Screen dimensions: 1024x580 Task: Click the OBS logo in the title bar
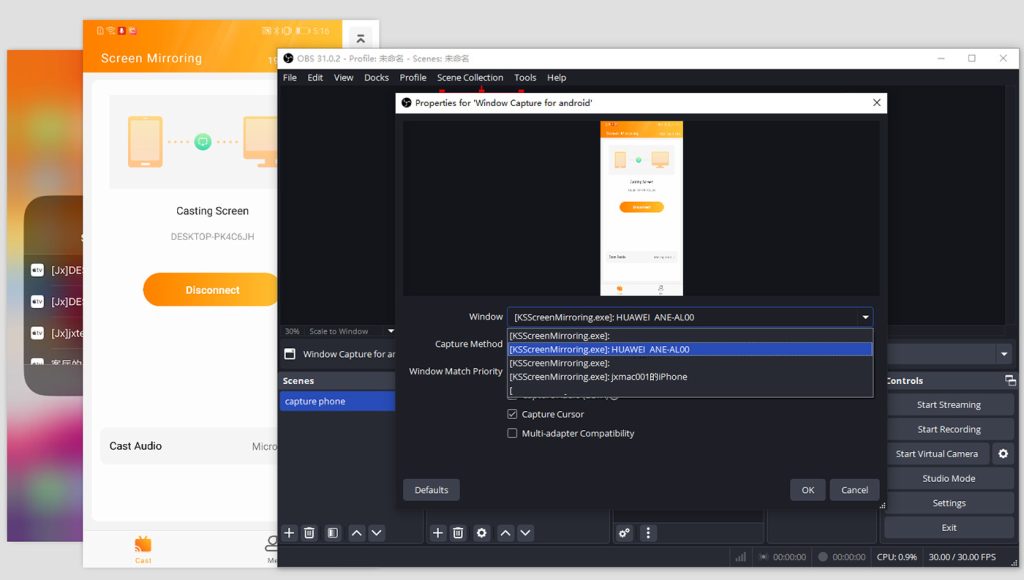click(x=288, y=58)
